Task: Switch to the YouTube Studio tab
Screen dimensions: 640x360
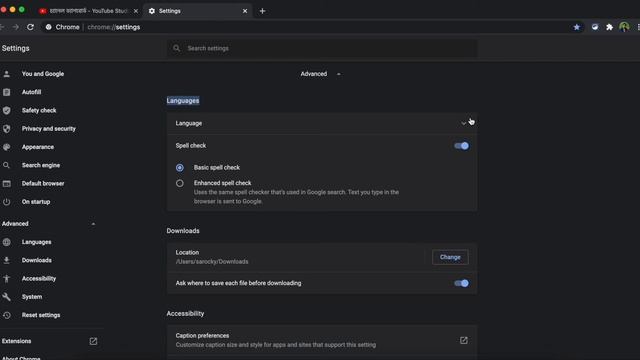Action: [89, 11]
